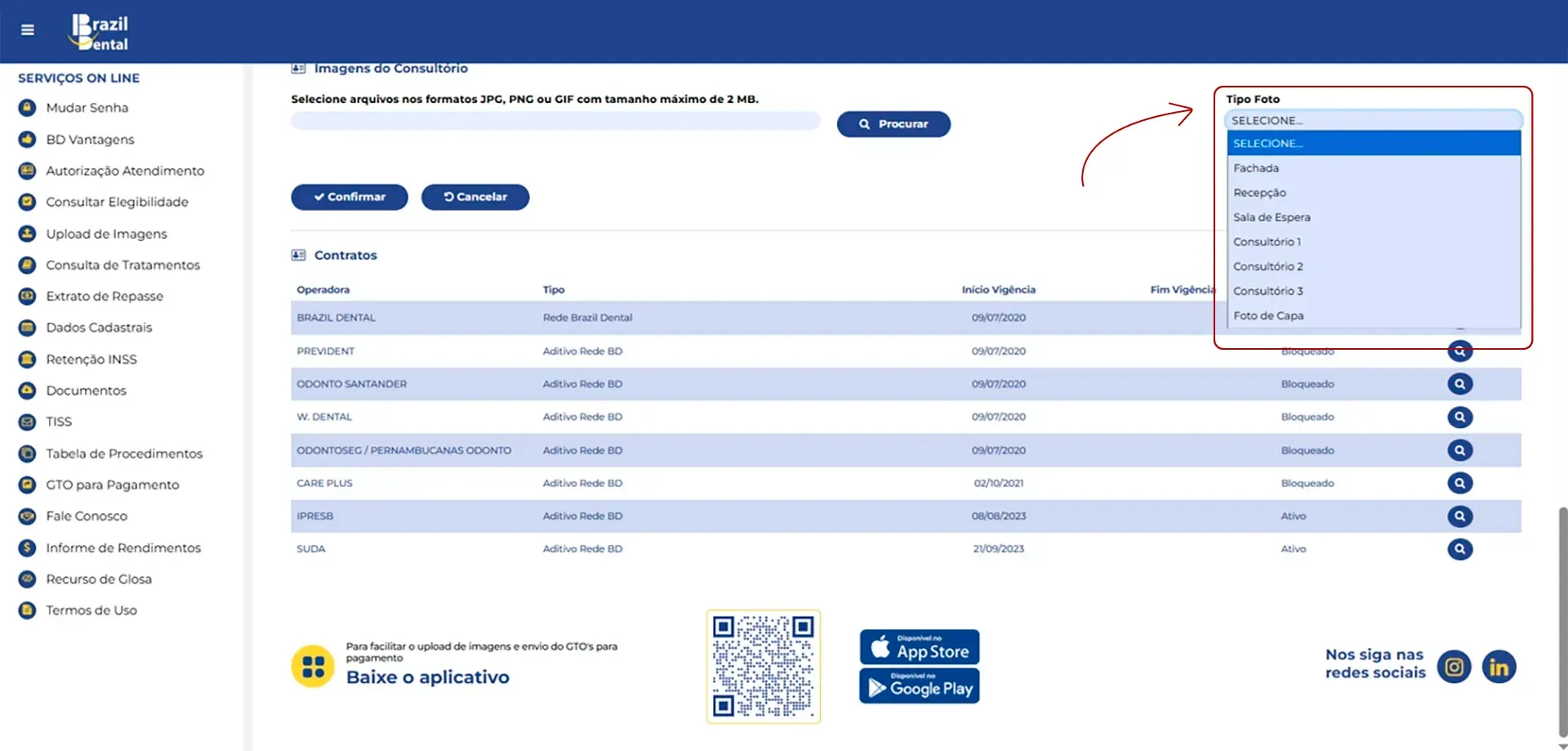The image size is (1568, 751).
Task: Click the file path input field
Action: click(x=555, y=122)
